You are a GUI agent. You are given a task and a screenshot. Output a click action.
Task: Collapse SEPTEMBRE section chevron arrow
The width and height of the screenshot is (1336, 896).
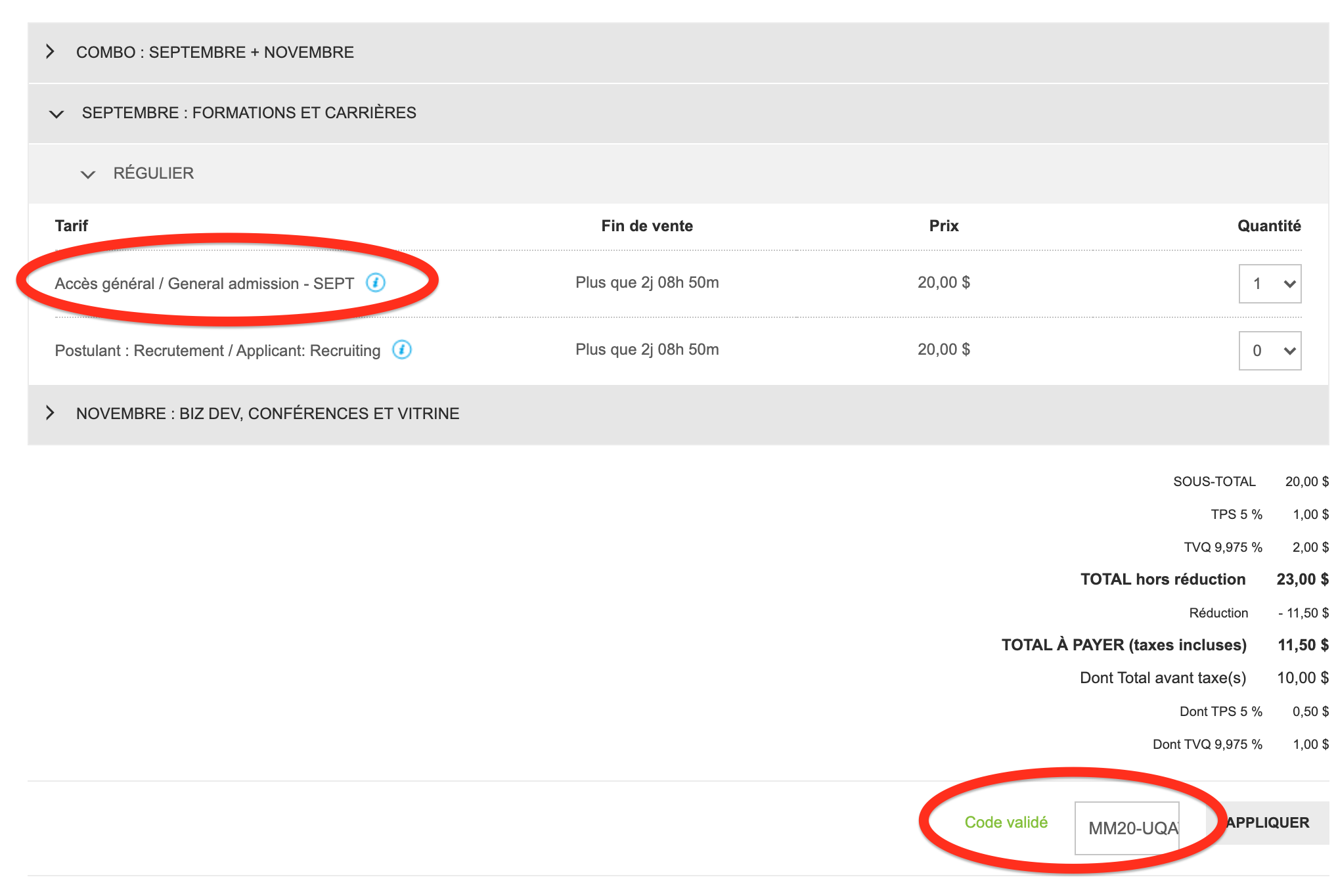pyautogui.click(x=56, y=114)
